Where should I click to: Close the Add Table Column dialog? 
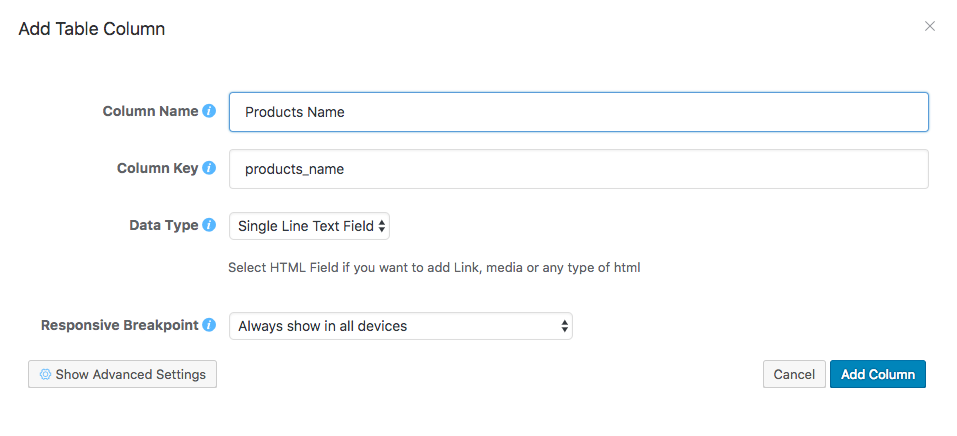[930, 27]
